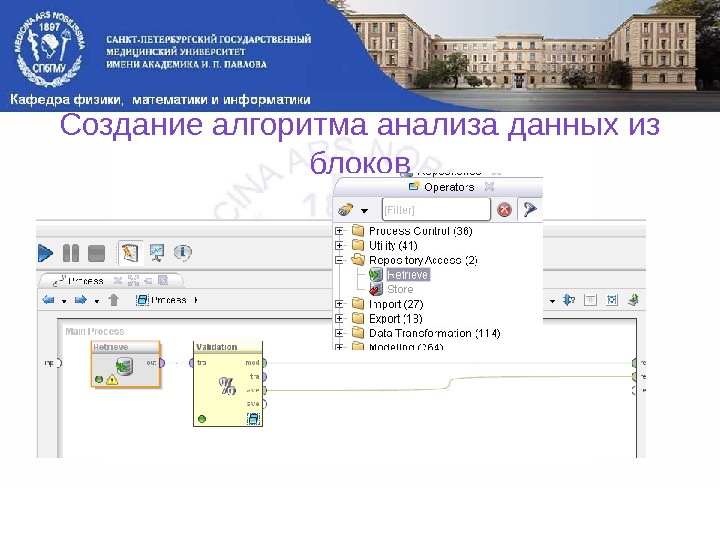Switch to the Design perspective notepad icon
Image resolution: width=720 pixels, height=540 pixels.
(130, 253)
